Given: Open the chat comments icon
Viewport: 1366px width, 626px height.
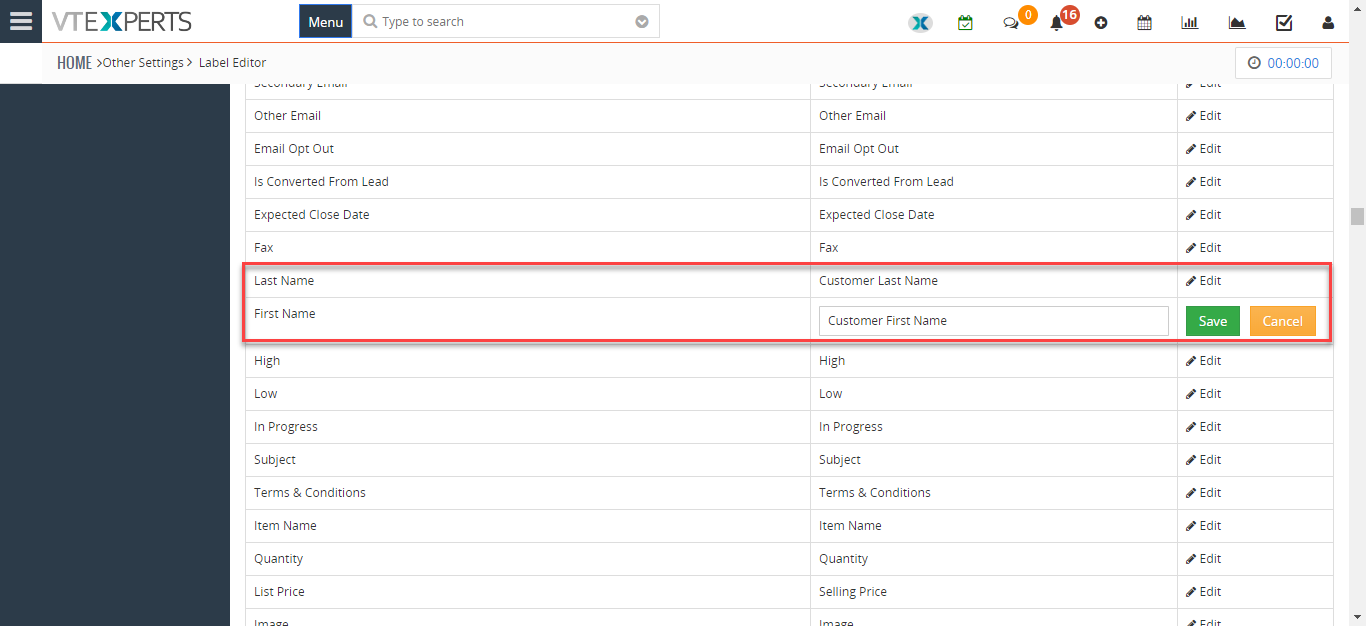Looking at the screenshot, I should 1011,23.
